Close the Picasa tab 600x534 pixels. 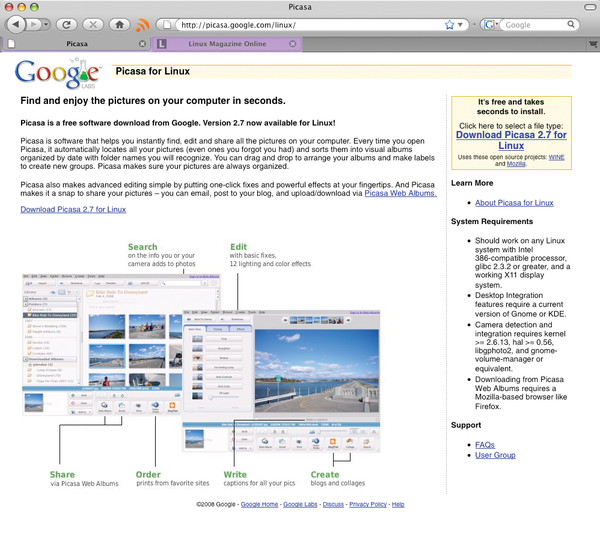coord(142,44)
